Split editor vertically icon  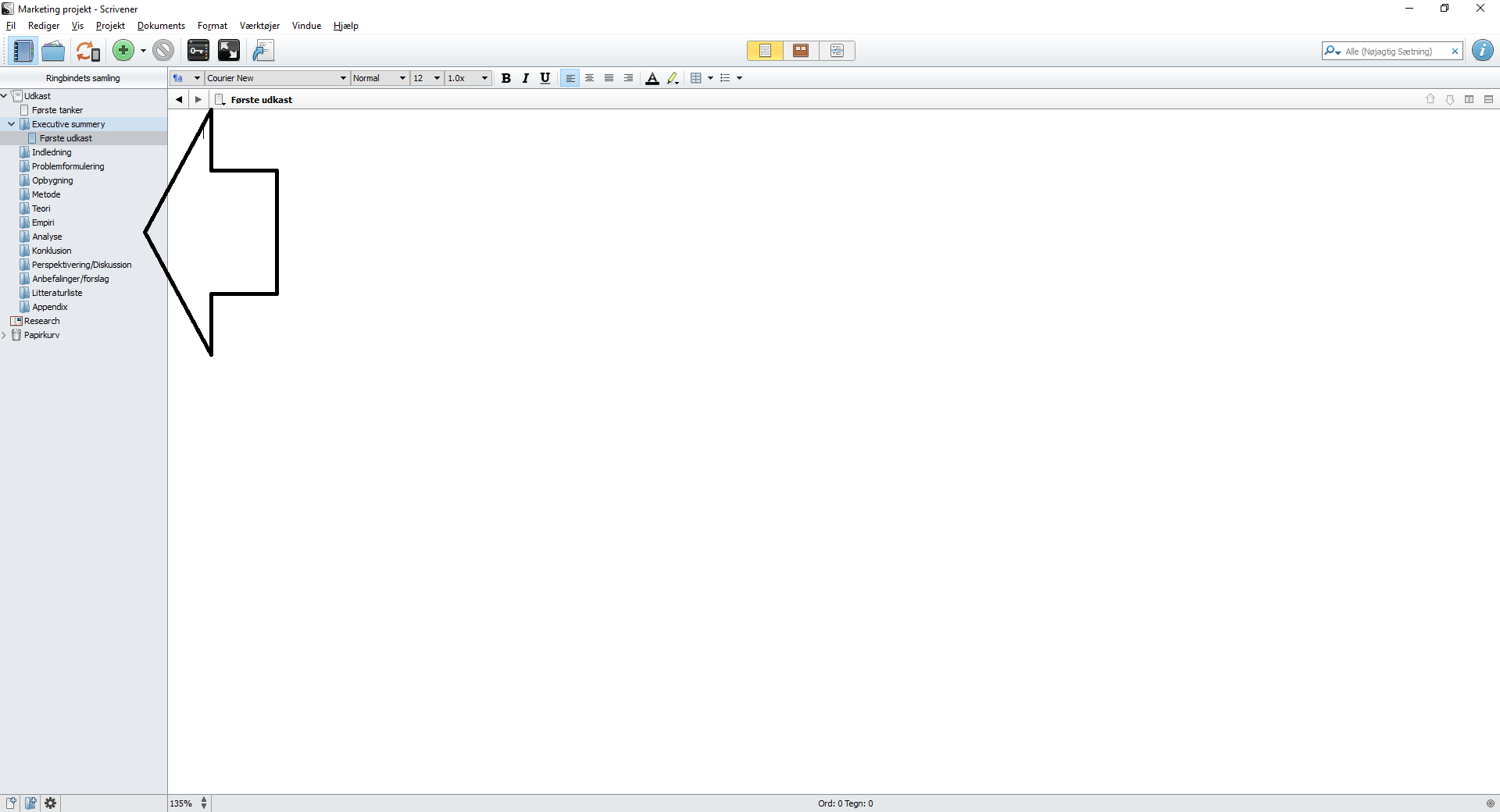[1470, 99]
